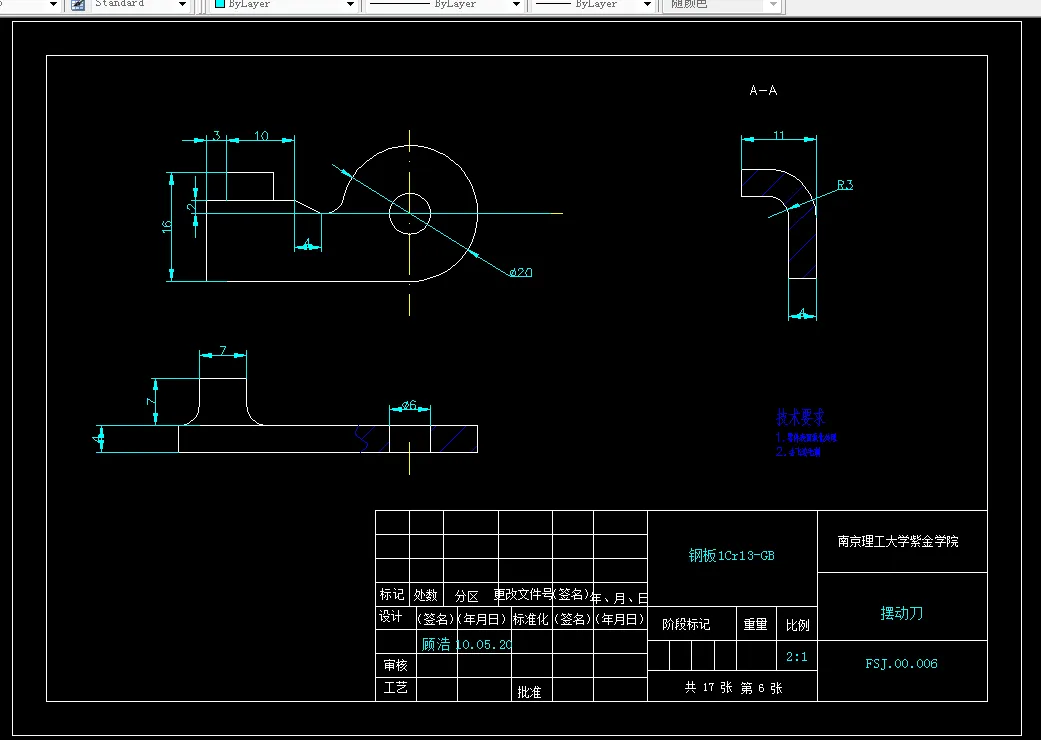Select the ø6 hole dimension text

409,404
